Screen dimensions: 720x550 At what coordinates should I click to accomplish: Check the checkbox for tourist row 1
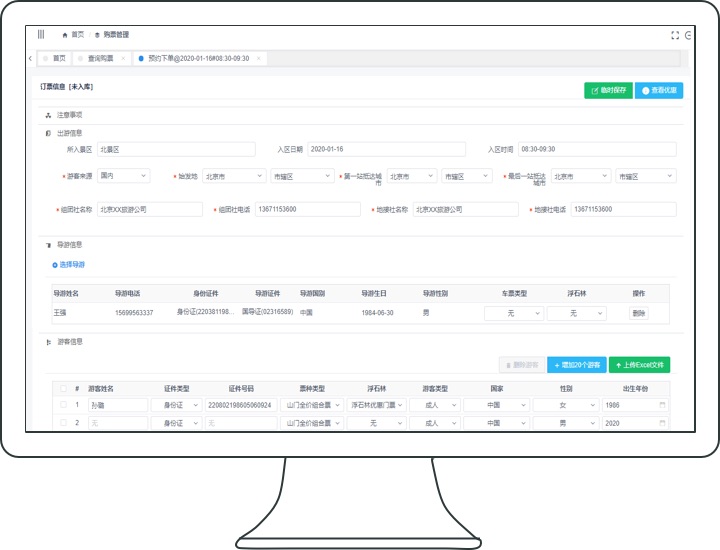coord(64,405)
